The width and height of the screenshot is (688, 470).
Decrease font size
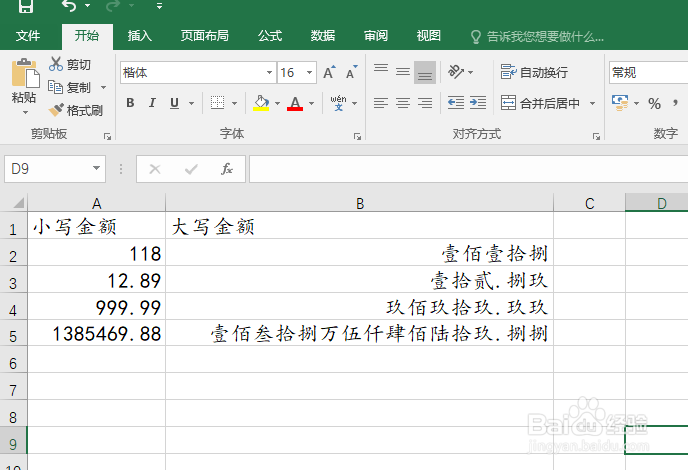click(x=351, y=72)
